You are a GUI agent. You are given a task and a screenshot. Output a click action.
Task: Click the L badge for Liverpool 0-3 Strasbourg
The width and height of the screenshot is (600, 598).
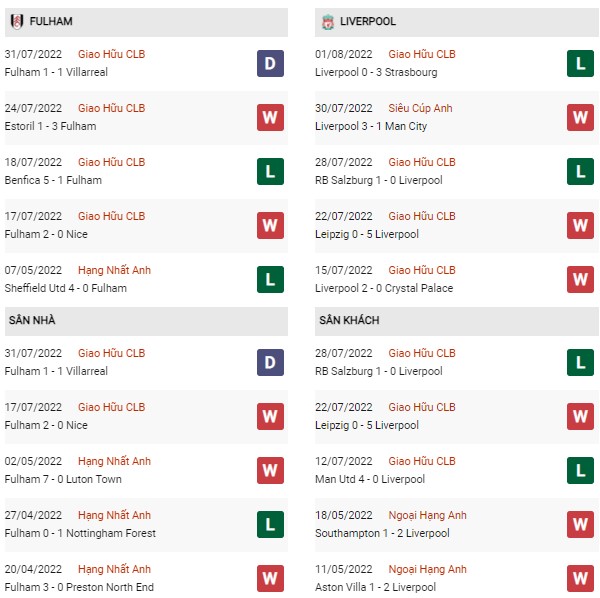click(x=580, y=64)
